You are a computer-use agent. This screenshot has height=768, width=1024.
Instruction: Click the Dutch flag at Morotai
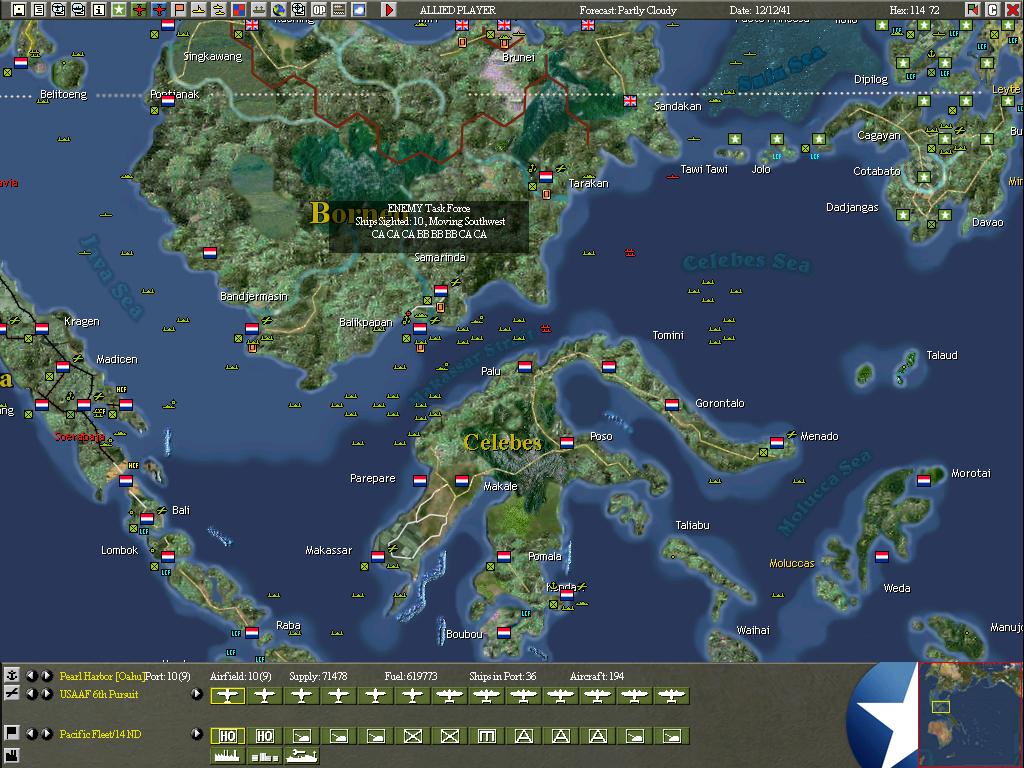923,481
